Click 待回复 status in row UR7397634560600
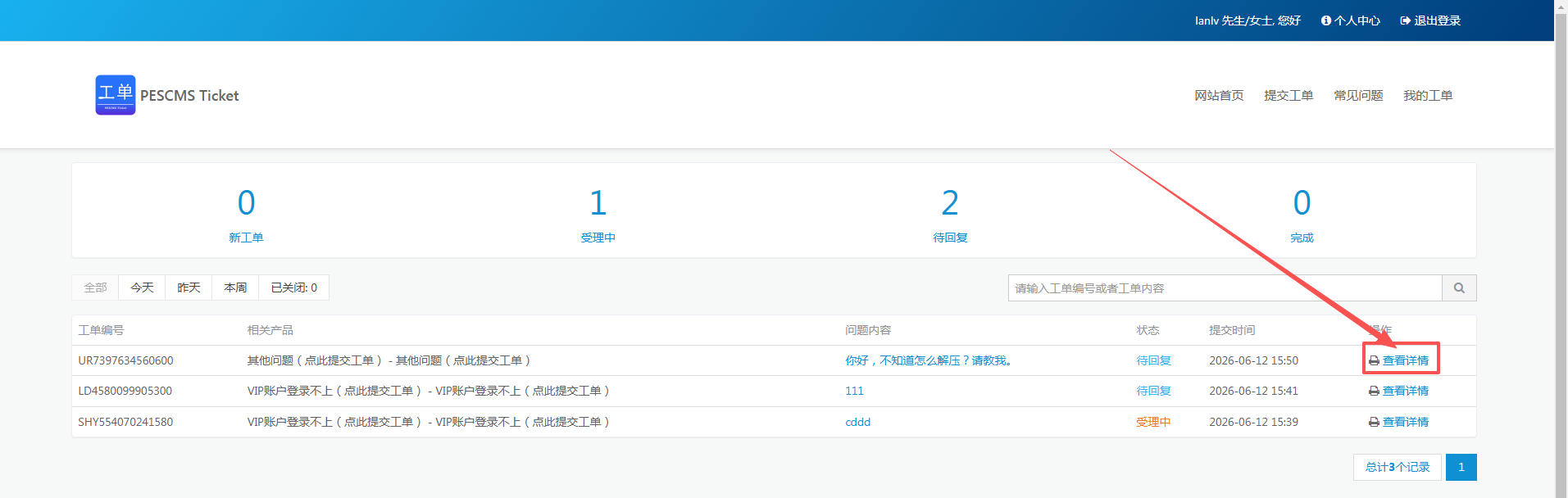Image resolution: width=1568 pixels, height=498 pixels. click(x=1153, y=360)
